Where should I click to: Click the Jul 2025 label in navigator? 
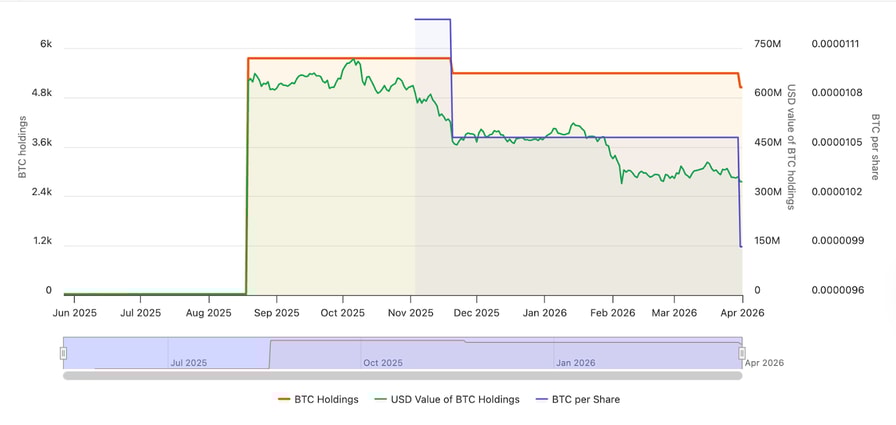coord(188,363)
